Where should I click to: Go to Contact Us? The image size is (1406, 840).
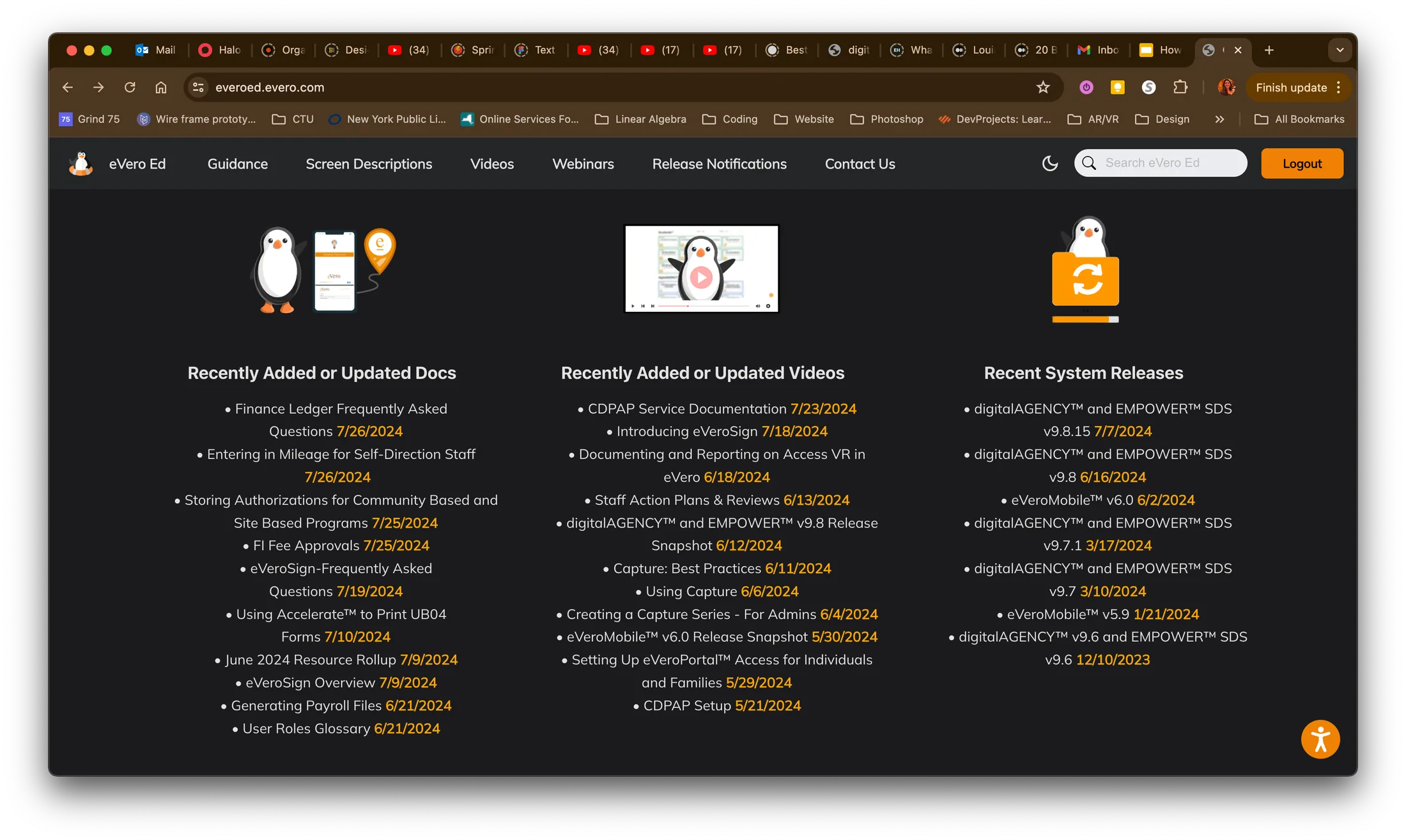(860, 164)
